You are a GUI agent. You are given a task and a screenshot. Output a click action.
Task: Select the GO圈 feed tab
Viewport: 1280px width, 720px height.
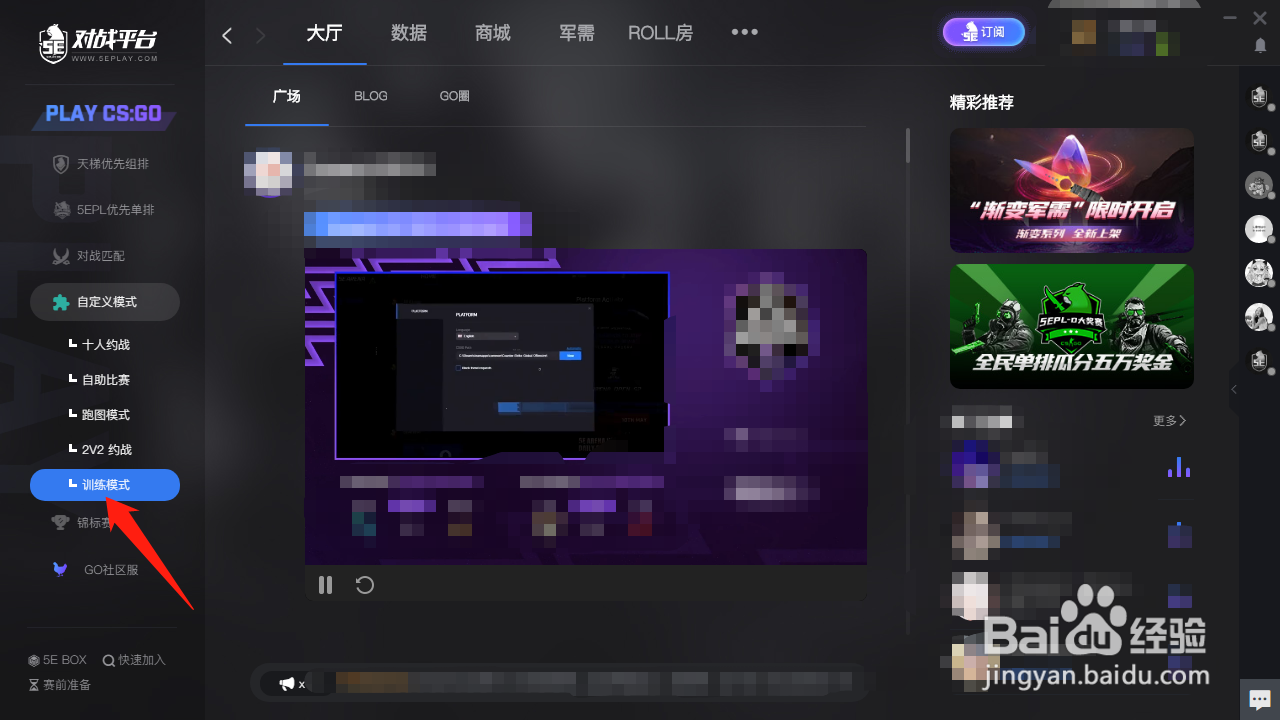click(455, 96)
